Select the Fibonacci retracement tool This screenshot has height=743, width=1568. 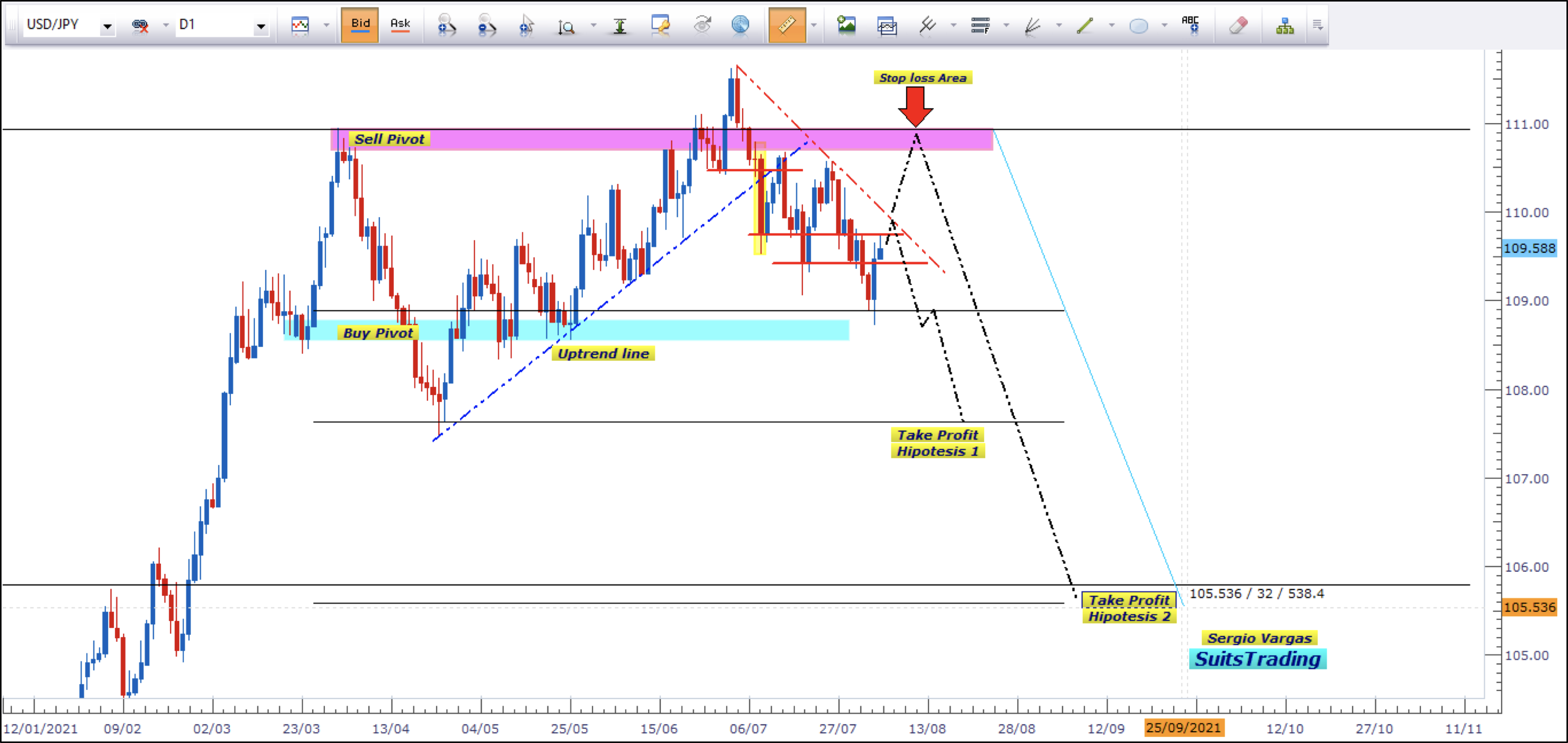click(x=980, y=26)
